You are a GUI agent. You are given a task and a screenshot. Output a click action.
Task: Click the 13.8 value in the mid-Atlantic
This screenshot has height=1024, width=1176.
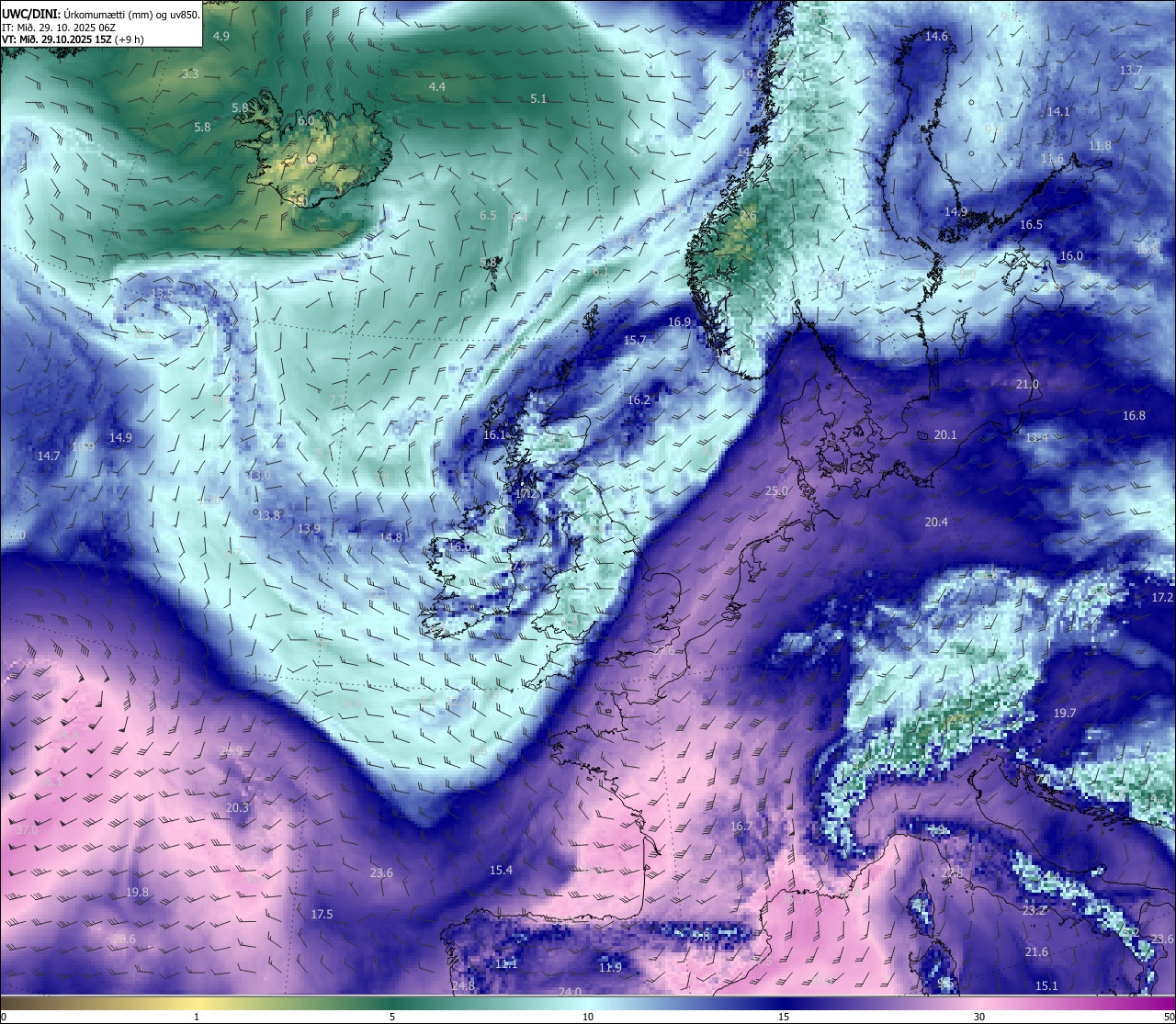(x=268, y=516)
